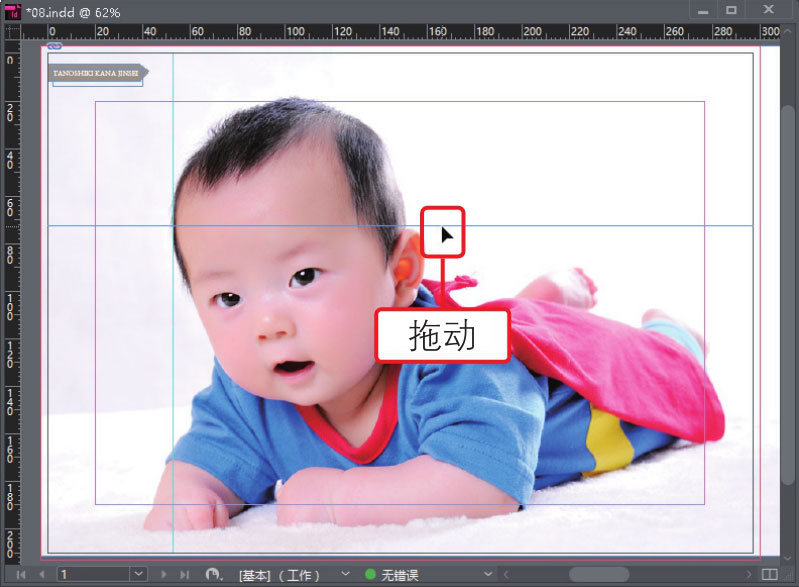799x587 pixels.
Task: Click the horizontal scrollbar right arrow
Action: [748, 575]
